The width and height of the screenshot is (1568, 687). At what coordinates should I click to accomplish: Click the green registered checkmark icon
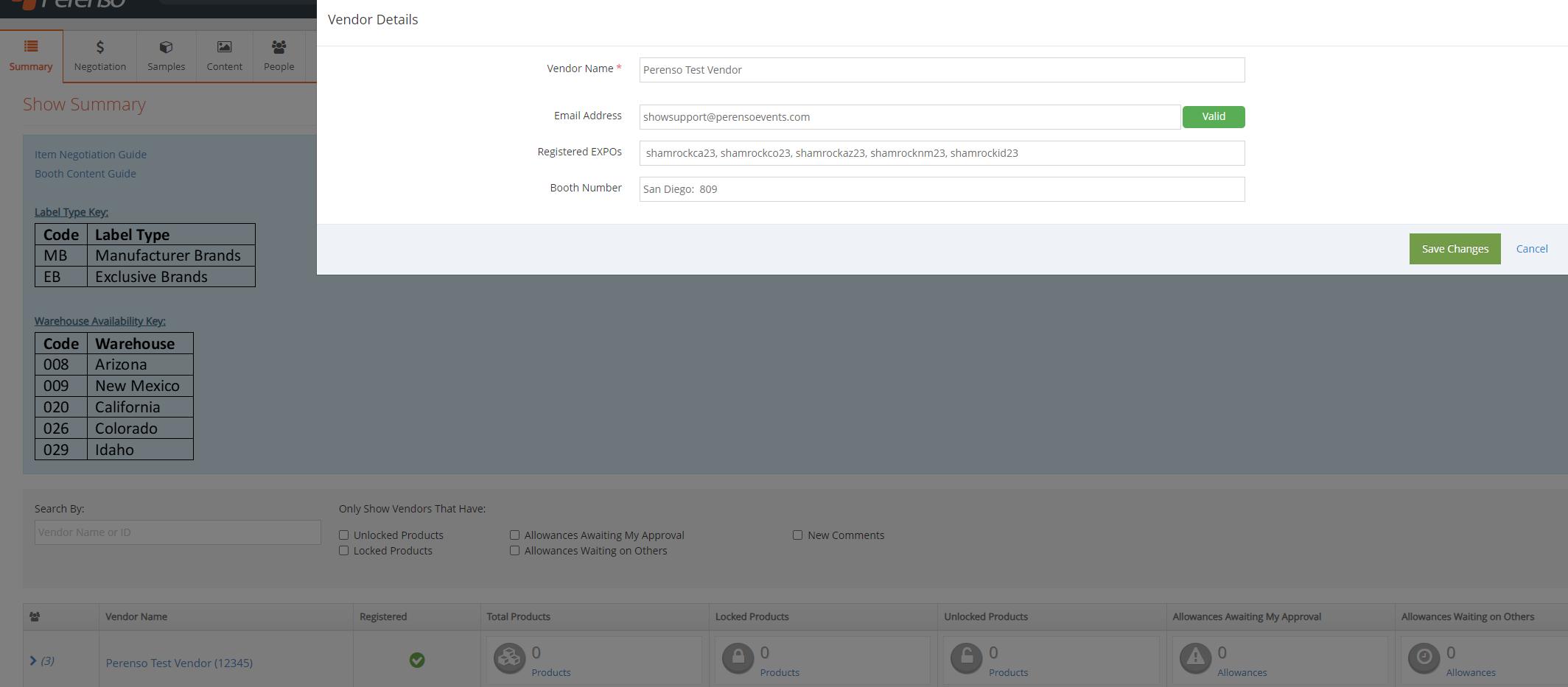coord(417,660)
